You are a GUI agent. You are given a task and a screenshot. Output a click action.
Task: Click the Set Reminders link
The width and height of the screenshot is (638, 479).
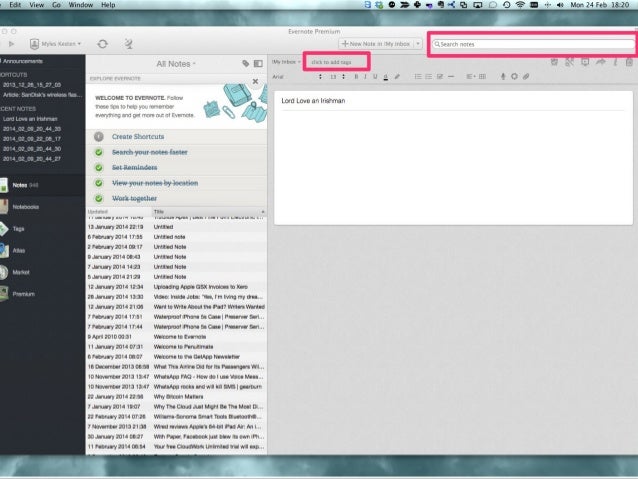point(134,168)
